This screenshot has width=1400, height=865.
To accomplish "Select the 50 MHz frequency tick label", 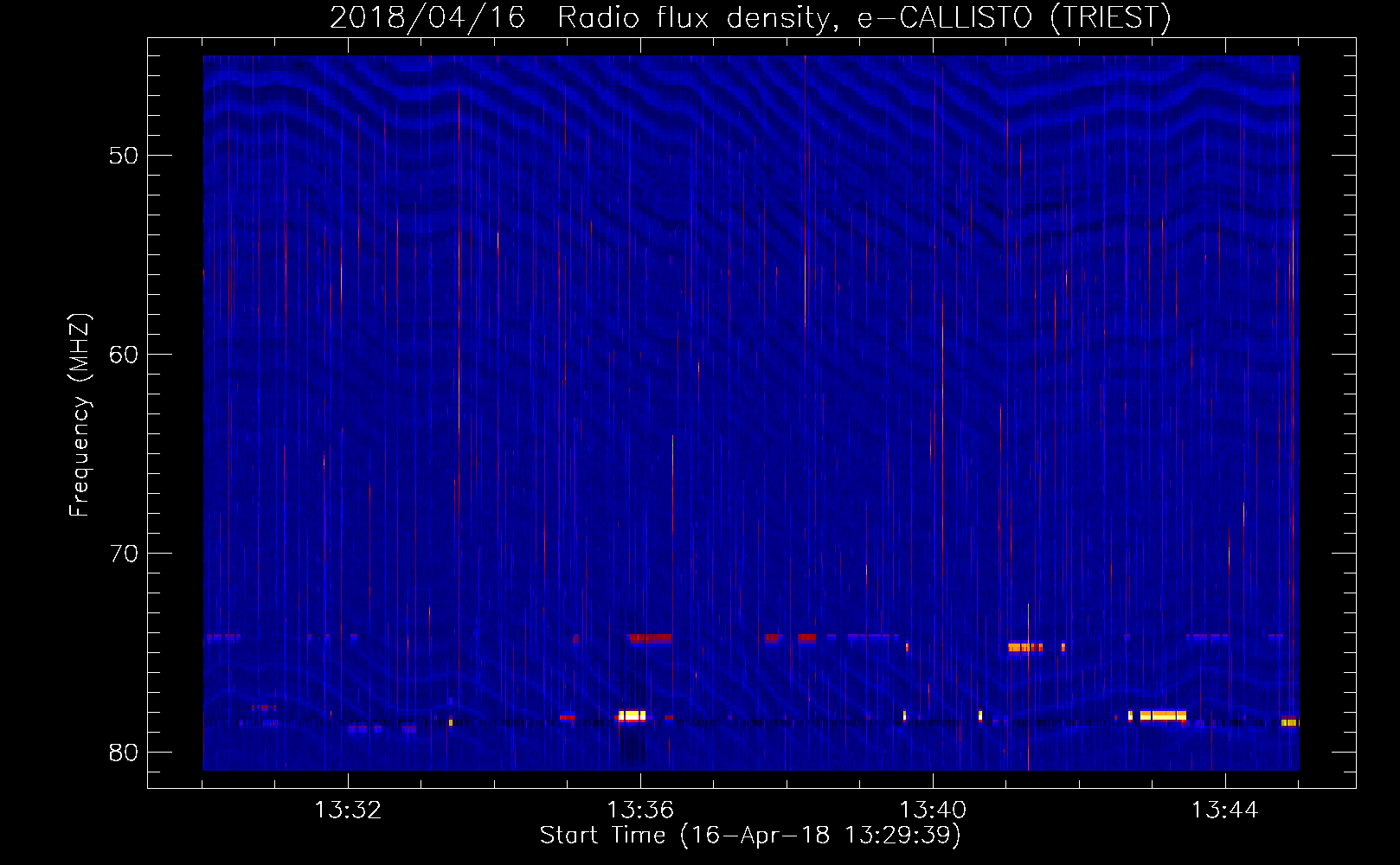I will click(125, 156).
